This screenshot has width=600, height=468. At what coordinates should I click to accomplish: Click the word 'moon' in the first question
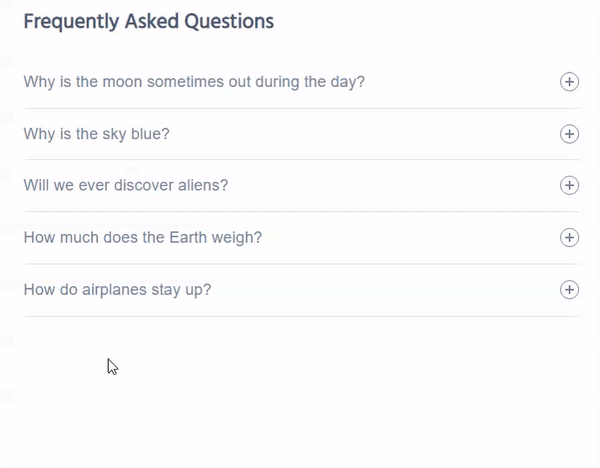122,82
